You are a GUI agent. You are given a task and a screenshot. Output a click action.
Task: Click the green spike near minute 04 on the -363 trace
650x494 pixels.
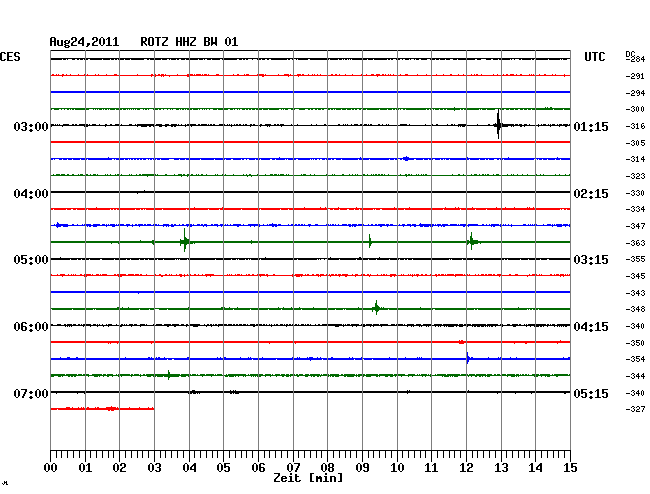coord(185,242)
